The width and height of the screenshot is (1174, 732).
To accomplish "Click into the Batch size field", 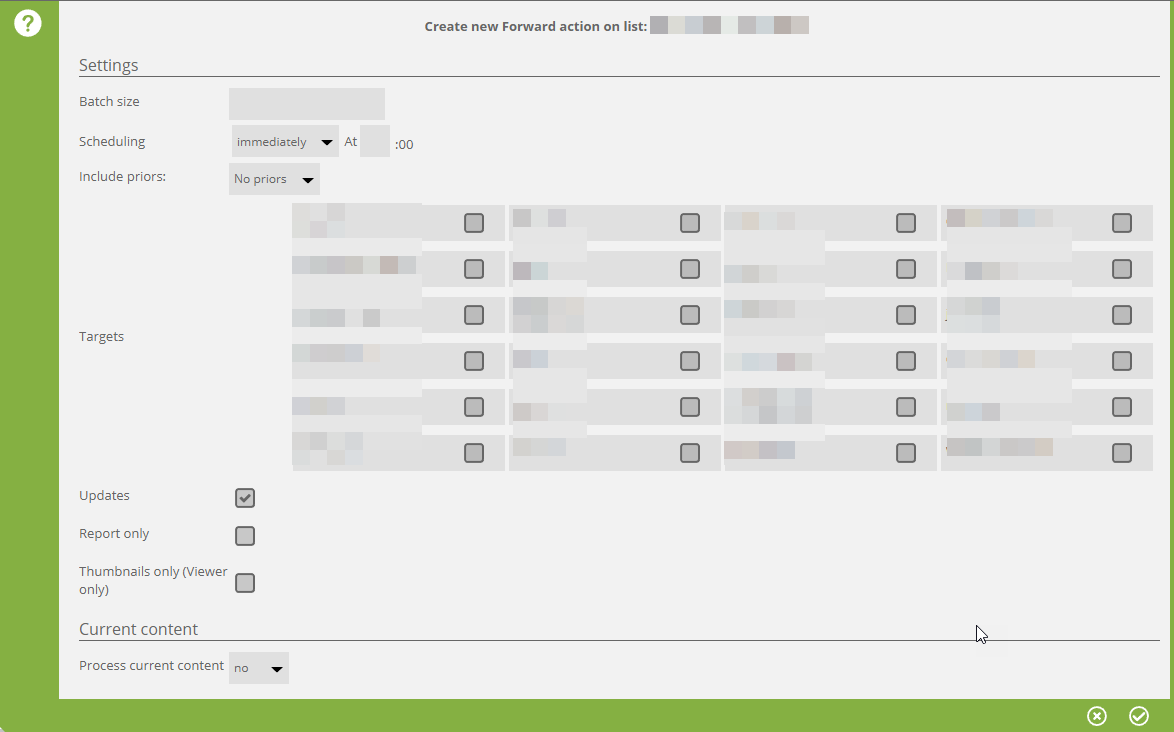I will coord(307,104).
